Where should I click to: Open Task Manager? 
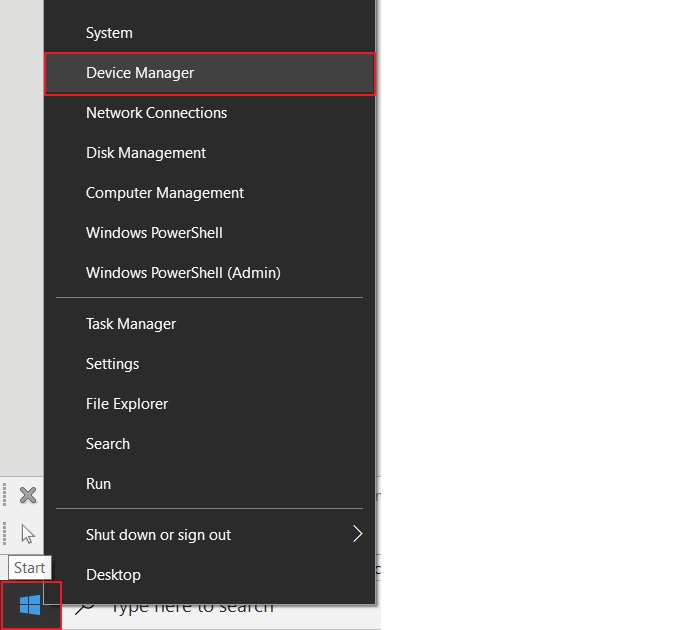[210, 324]
